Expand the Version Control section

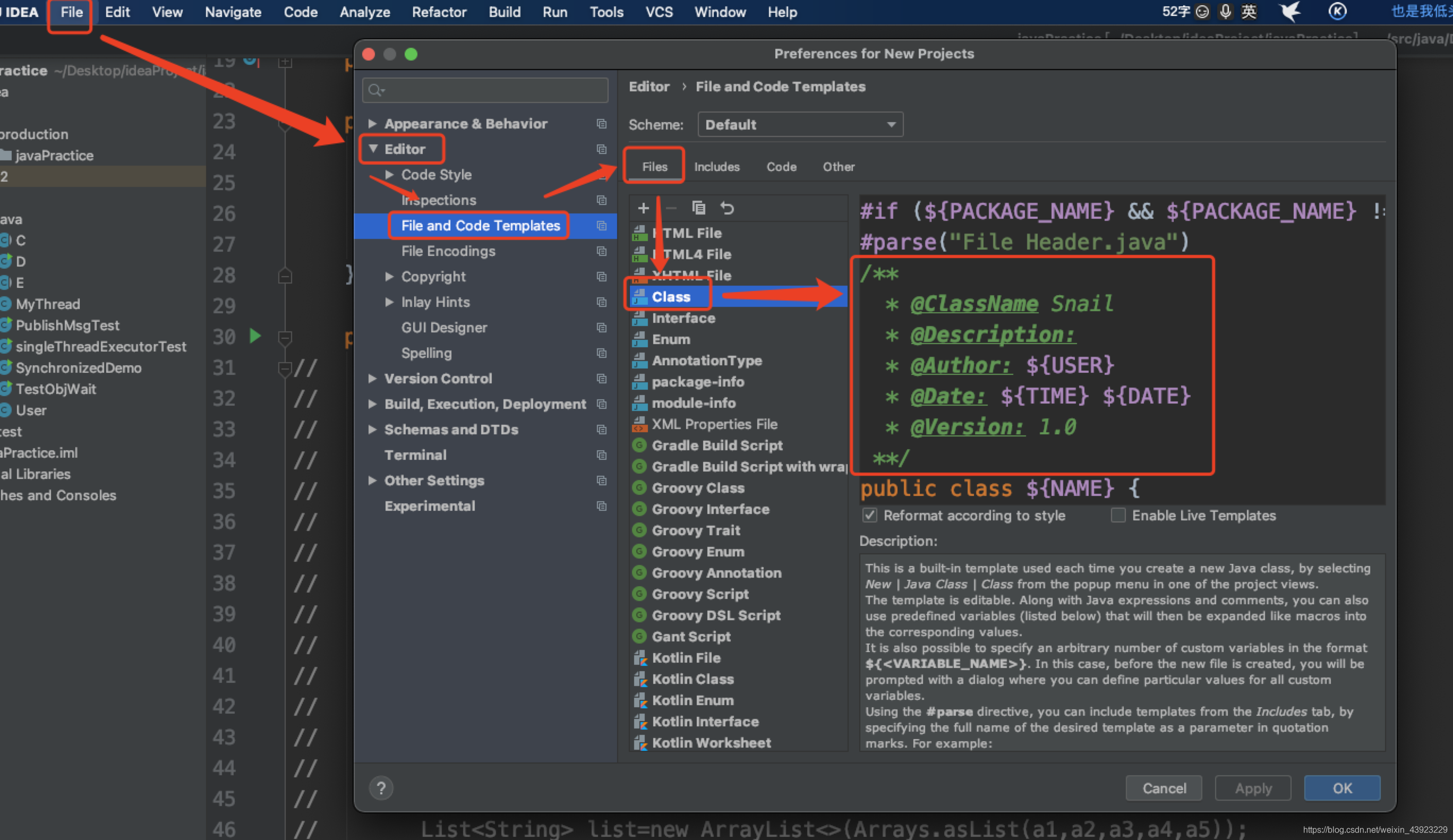[372, 378]
